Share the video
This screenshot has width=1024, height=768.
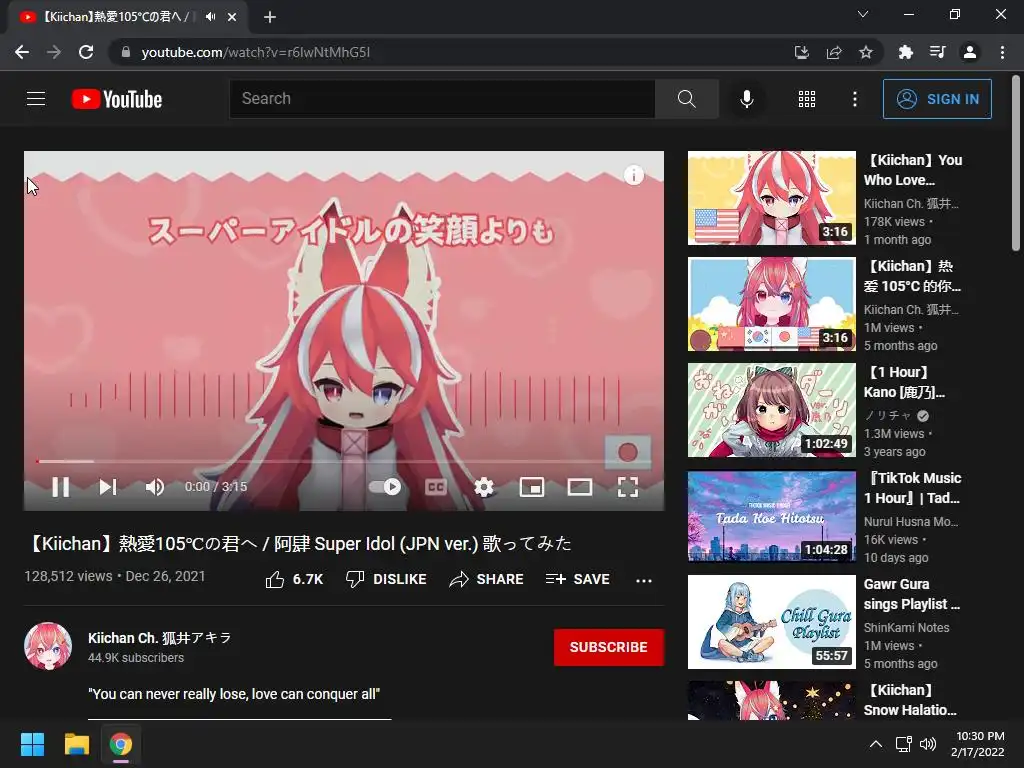click(486, 579)
